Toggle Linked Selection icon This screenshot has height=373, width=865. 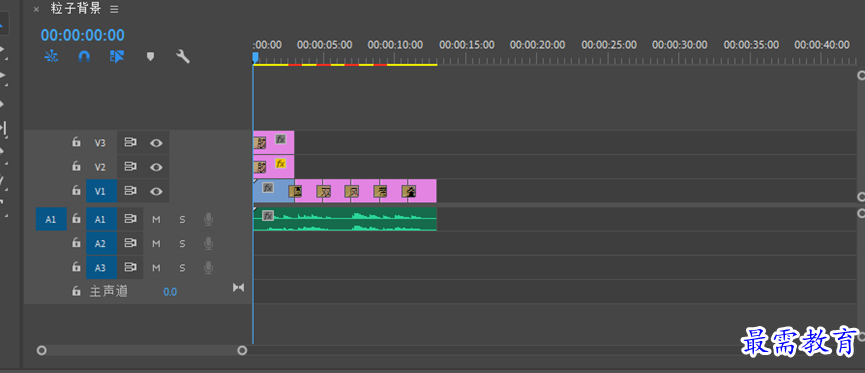point(116,56)
